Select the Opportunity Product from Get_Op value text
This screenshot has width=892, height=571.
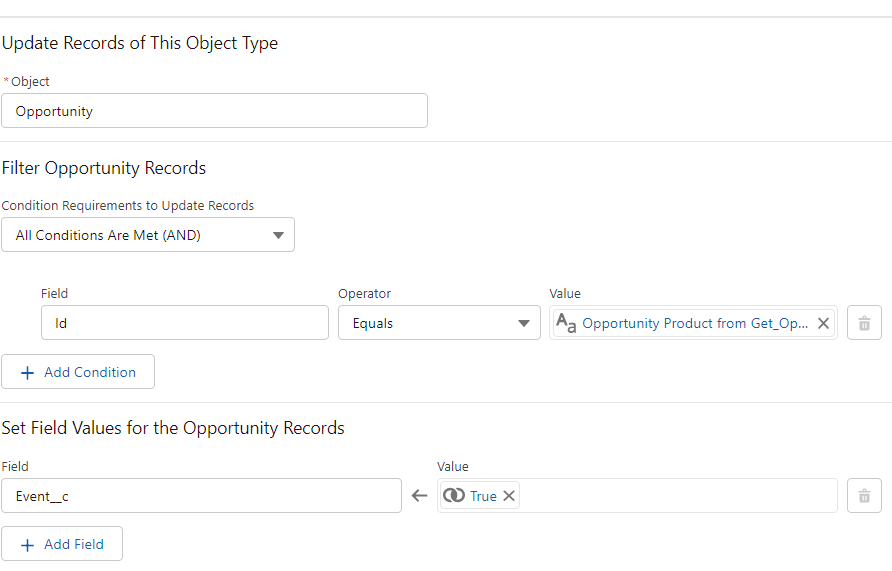click(695, 323)
